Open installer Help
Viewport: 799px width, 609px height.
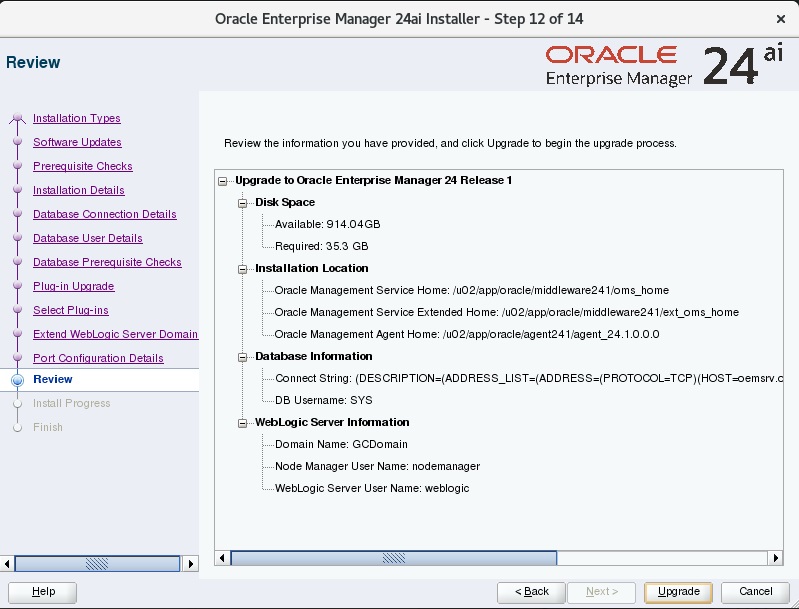[43, 592]
